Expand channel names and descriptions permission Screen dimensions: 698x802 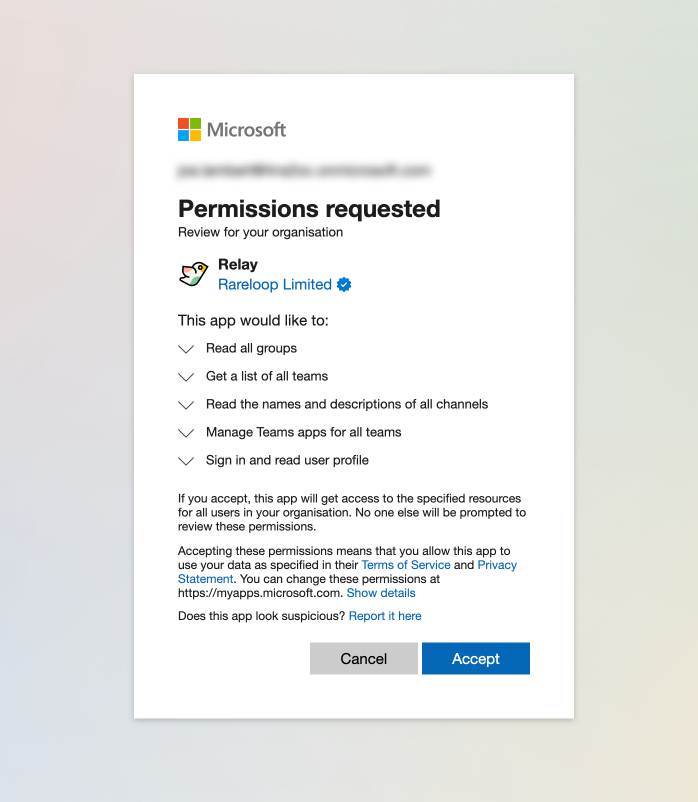(185, 405)
